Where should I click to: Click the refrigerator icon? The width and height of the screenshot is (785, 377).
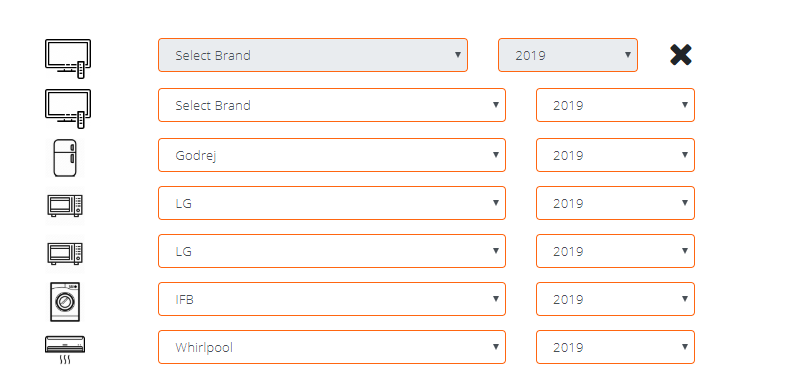point(65,158)
